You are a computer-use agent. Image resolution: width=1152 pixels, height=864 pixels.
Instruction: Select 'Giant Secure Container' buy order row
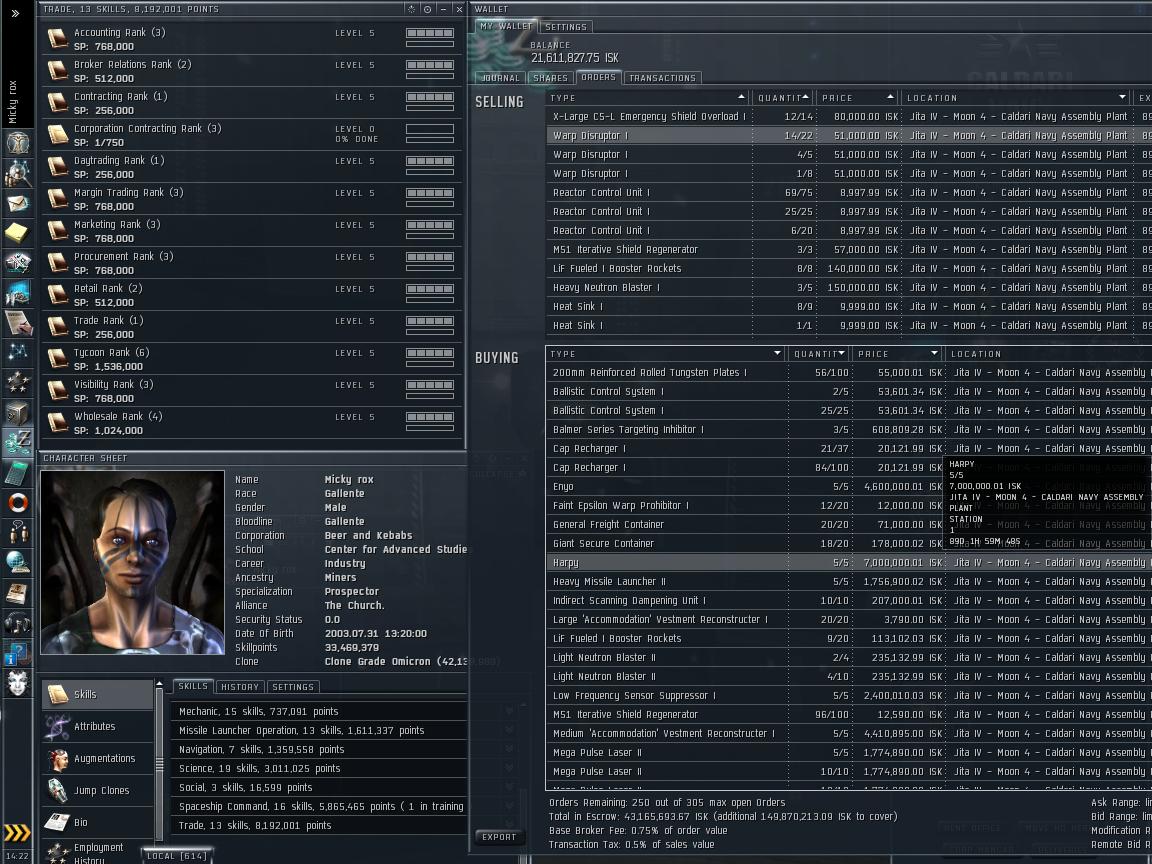point(849,543)
